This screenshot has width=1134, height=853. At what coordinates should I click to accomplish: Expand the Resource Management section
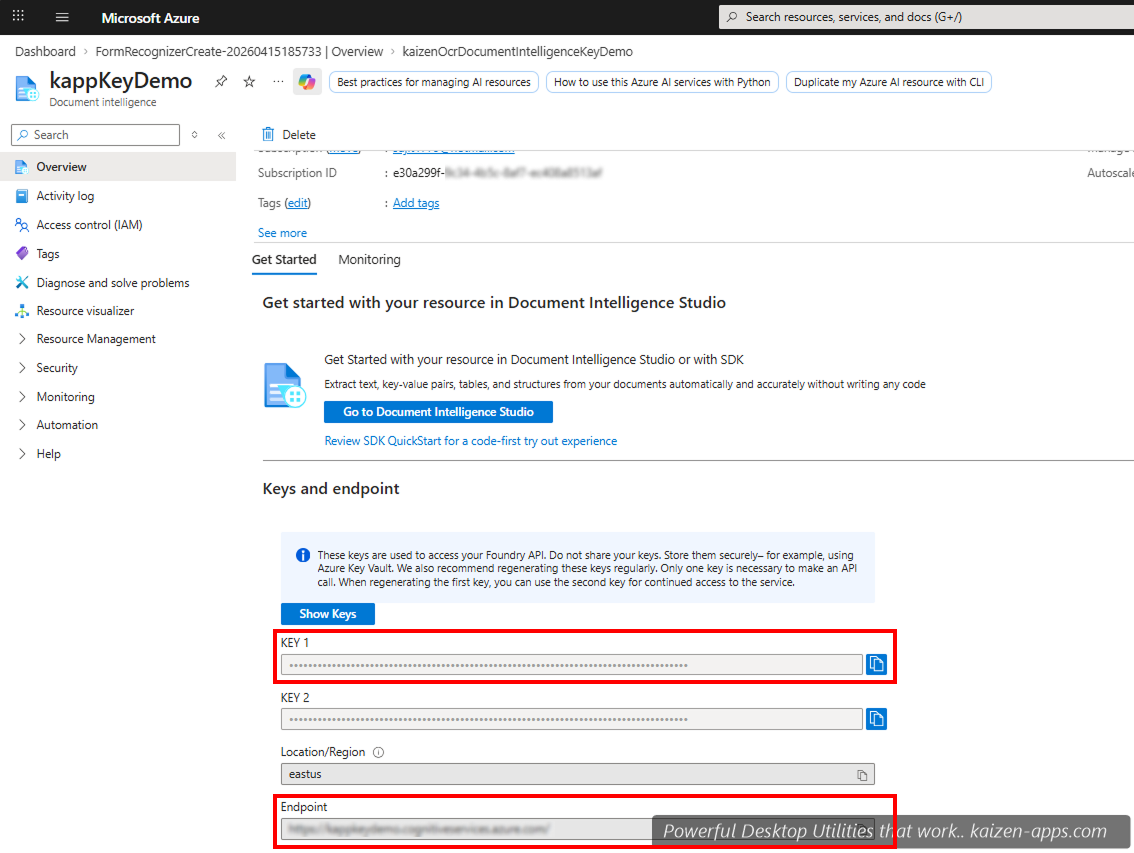click(x=96, y=338)
